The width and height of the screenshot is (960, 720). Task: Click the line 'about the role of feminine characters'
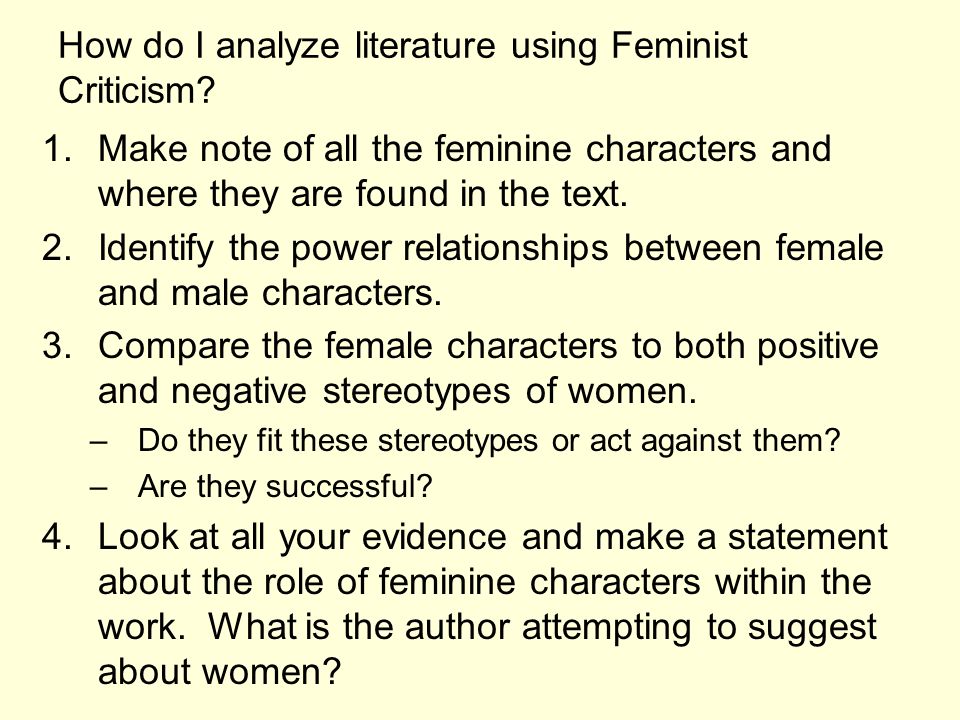tap(485, 582)
